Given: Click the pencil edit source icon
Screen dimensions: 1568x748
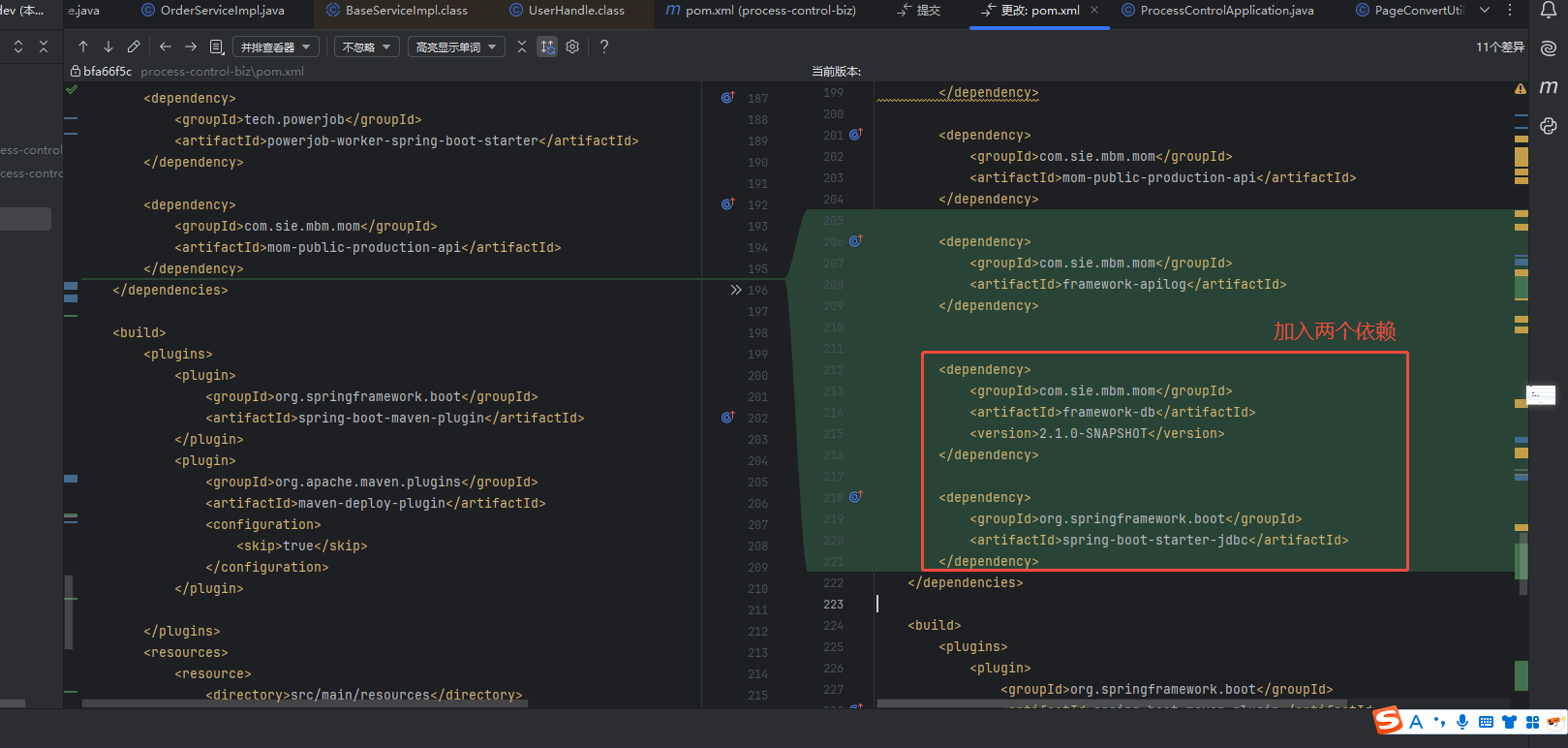Looking at the screenshot, I should 134,47.
